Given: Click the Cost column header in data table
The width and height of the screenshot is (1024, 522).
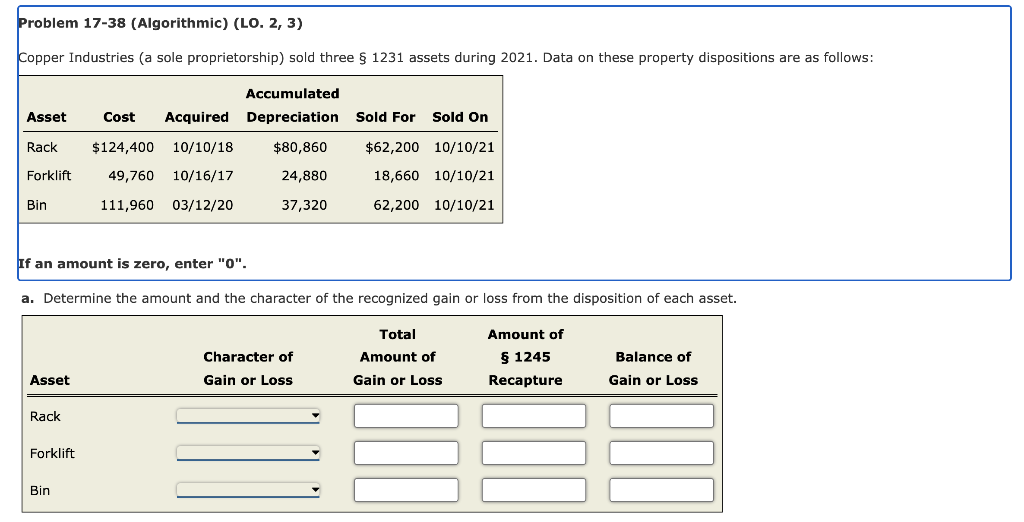Looking at the screenshot, I should tap(120, 118).
